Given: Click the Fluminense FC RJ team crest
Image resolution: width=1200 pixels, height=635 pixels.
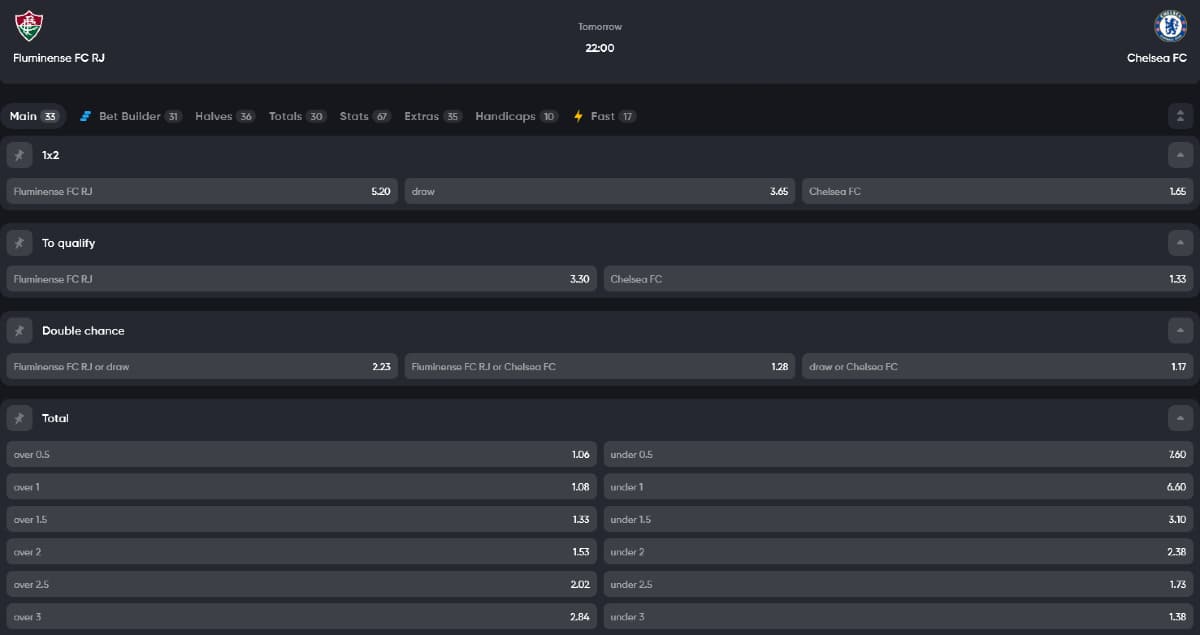Looking at the screenshot, I should tap(30, 25).
